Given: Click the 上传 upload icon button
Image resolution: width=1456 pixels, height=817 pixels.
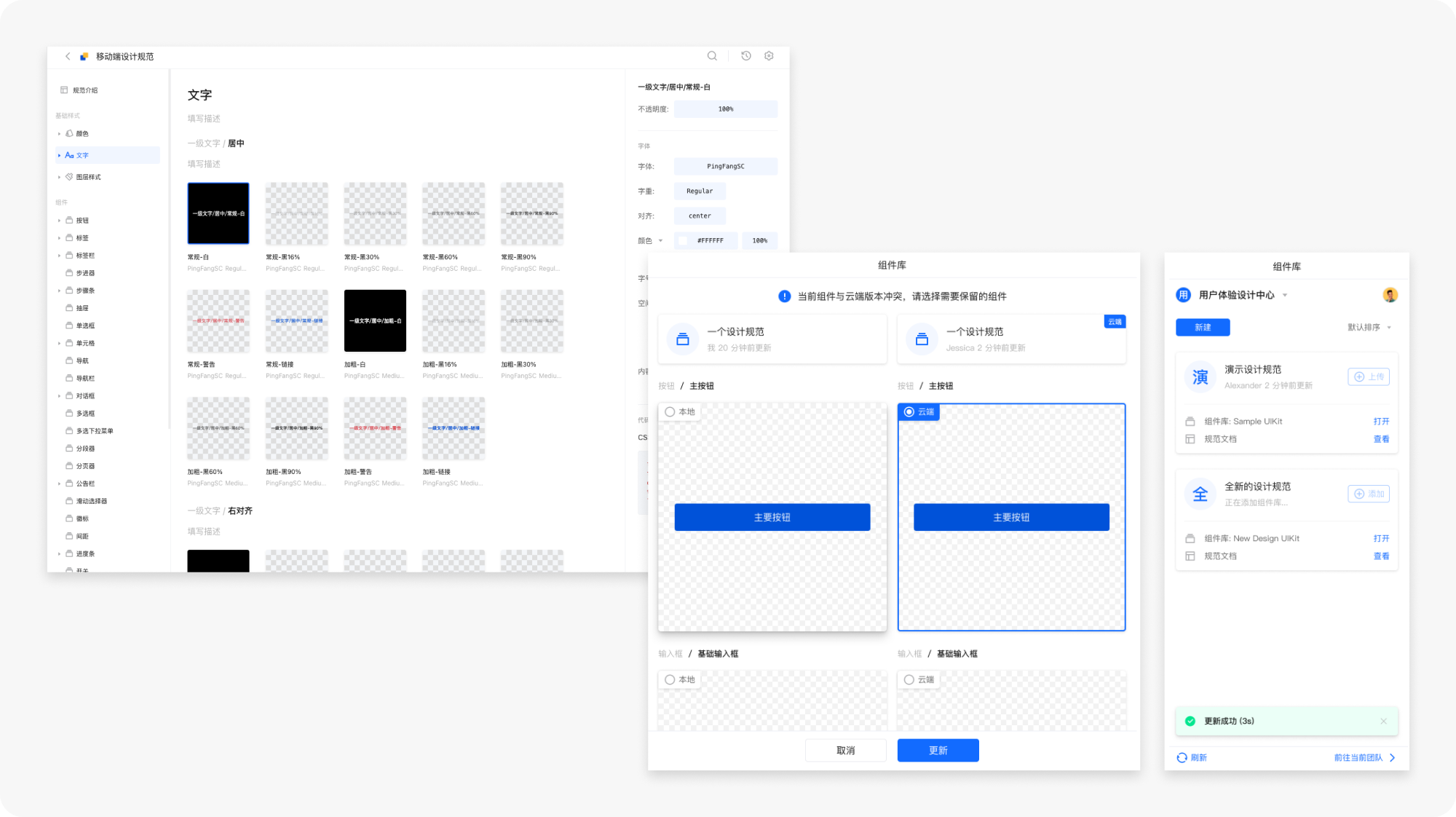Looking at the screenshot, I should [1369, 376].
